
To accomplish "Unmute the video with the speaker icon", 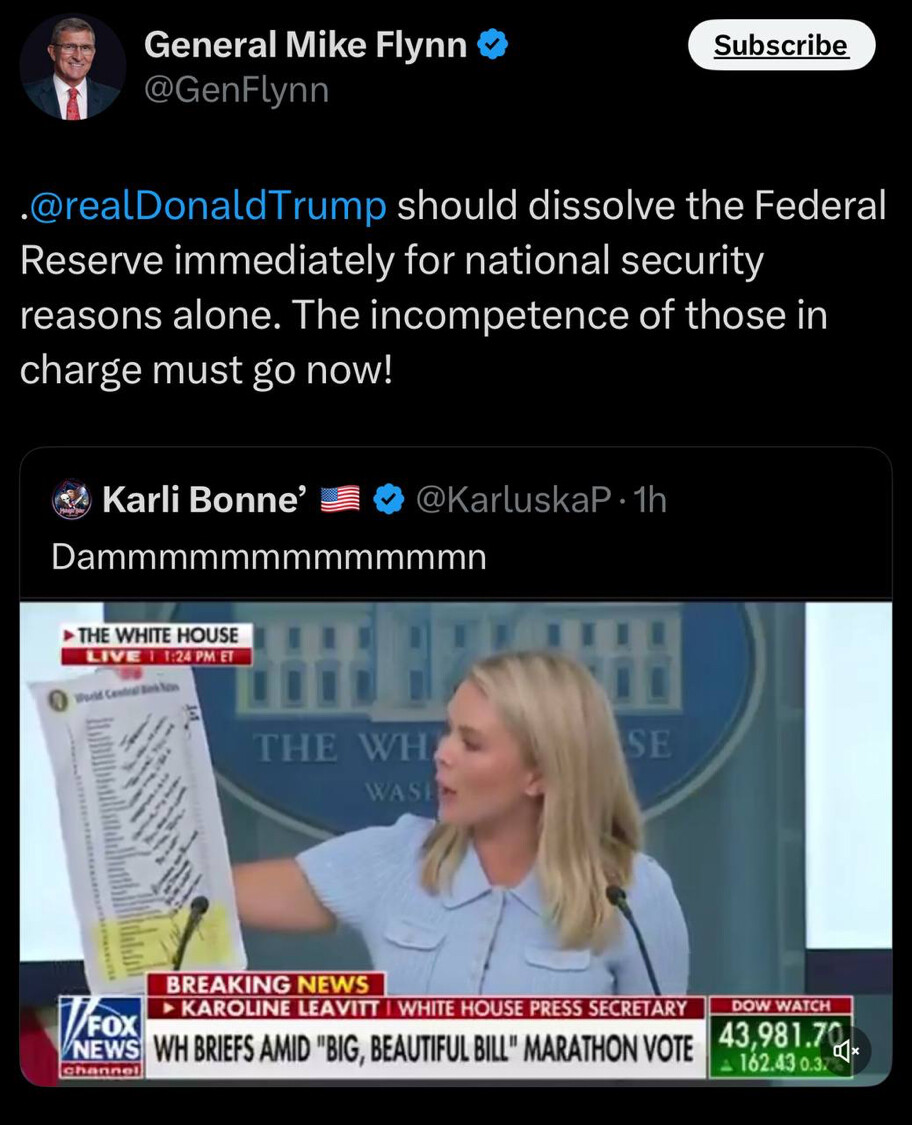I will [x=845, y=1053].
